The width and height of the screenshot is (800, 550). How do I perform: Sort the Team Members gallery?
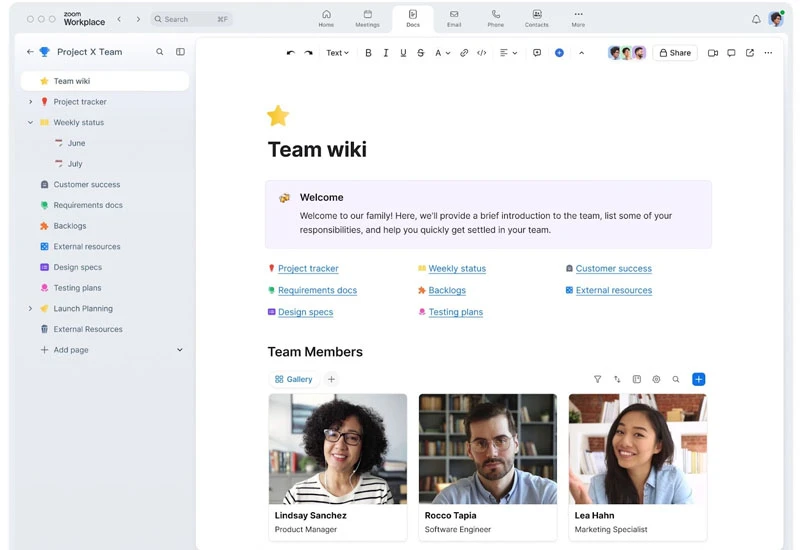pyautogui.click(x=617, y=380)
